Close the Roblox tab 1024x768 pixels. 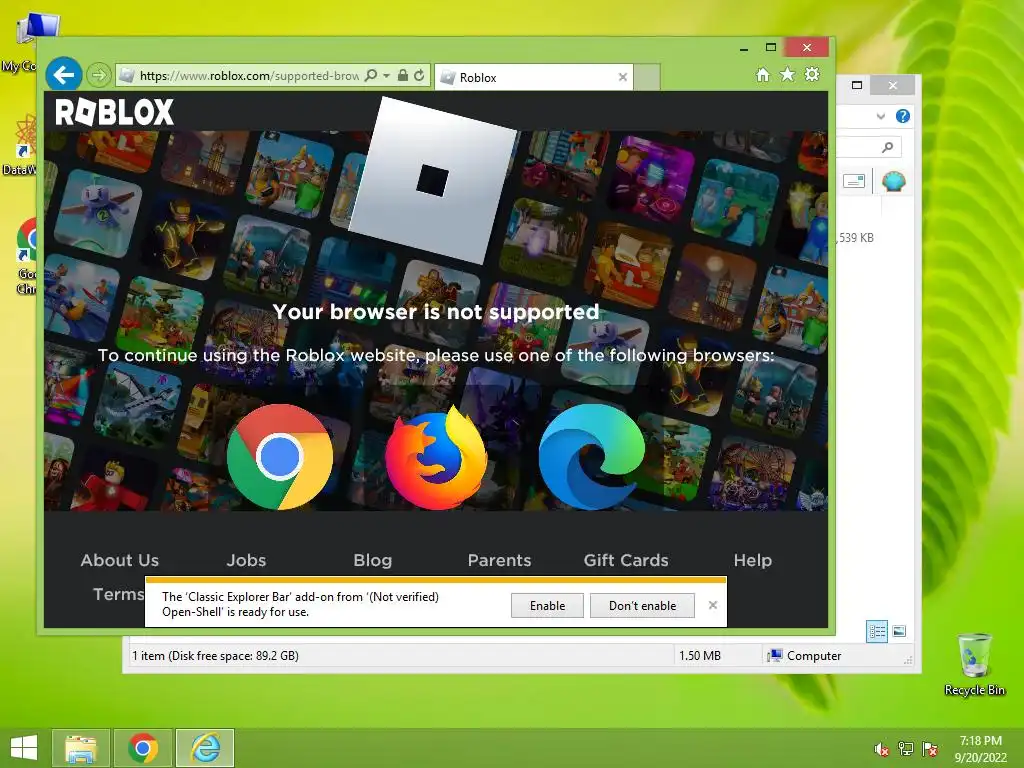click(622, 77)
